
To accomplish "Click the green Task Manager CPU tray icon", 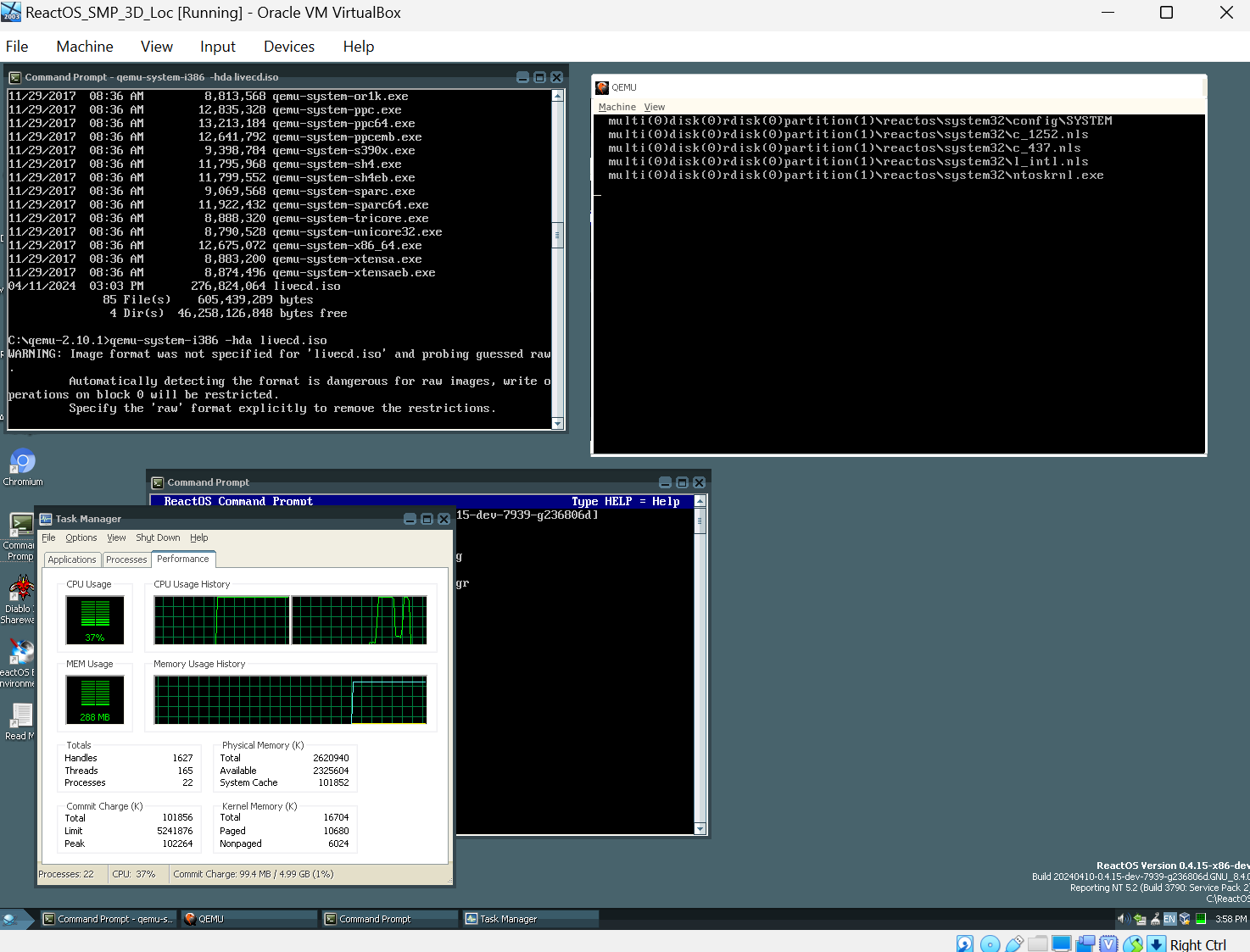I will tap(1201, 919).
